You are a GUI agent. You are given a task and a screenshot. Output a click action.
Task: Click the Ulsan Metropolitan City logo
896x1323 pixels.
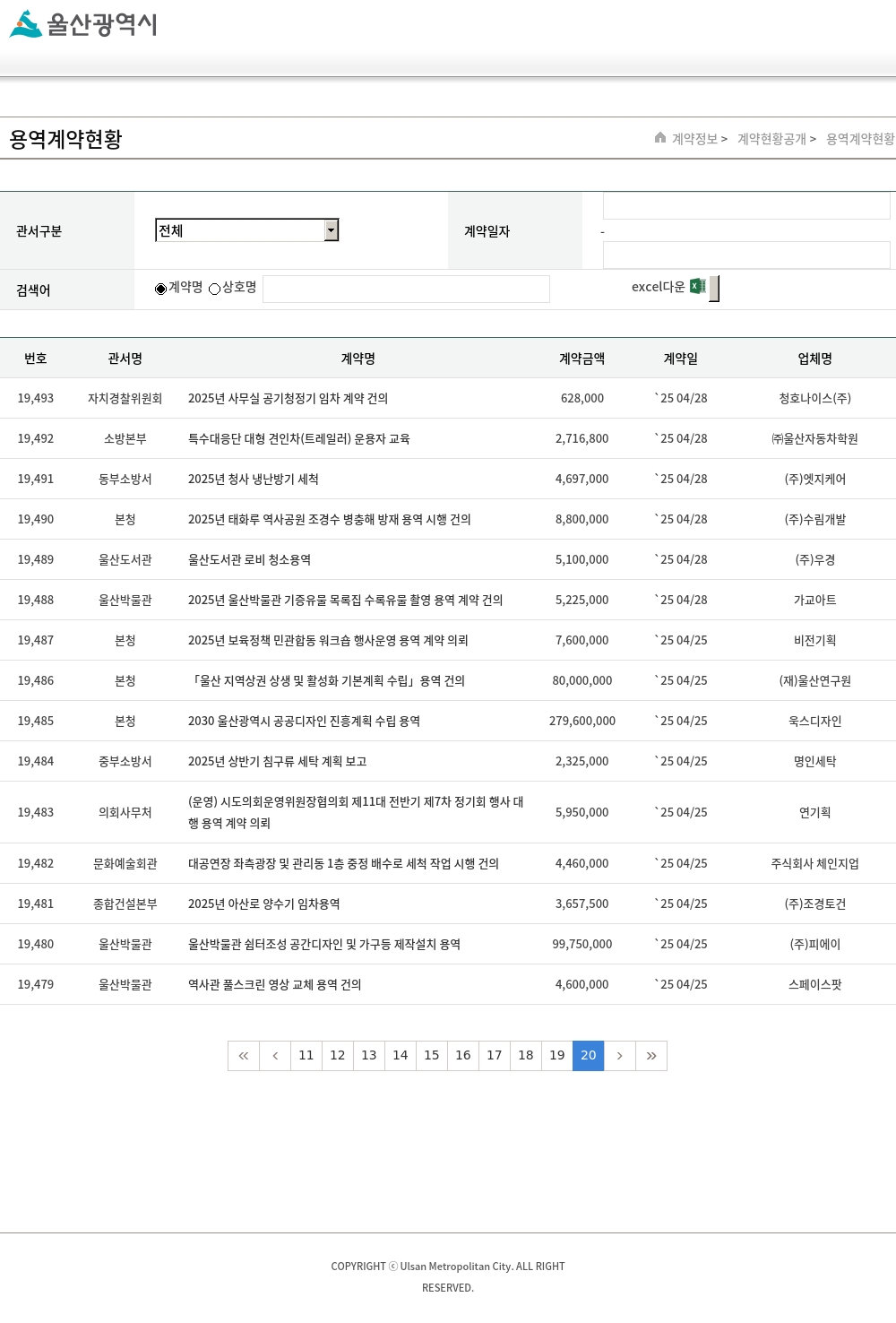click(83, 24)
